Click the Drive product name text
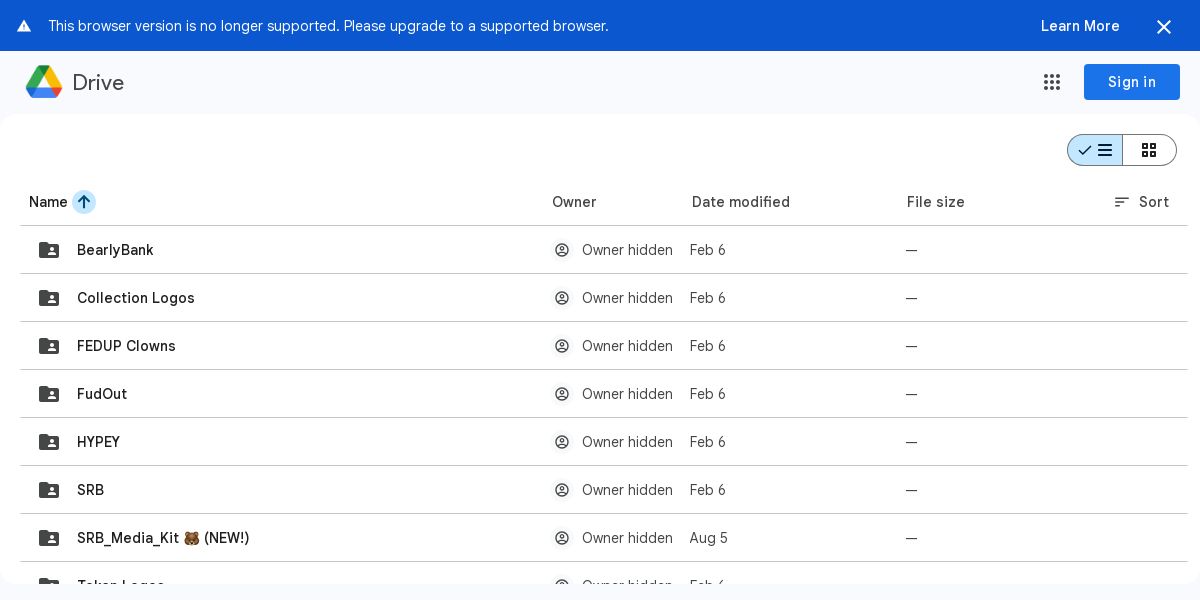1200x600 pixels. tap(98, 82)
